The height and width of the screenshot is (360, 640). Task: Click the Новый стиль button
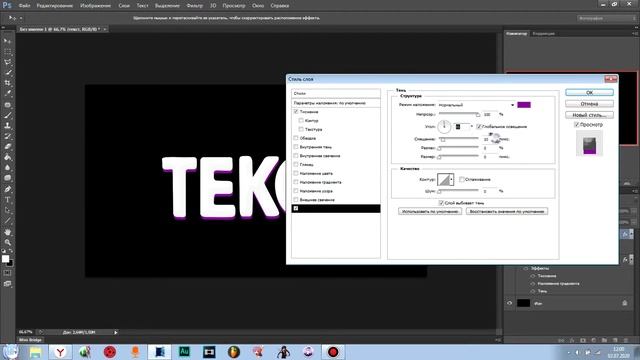click(x=589, y=115)
